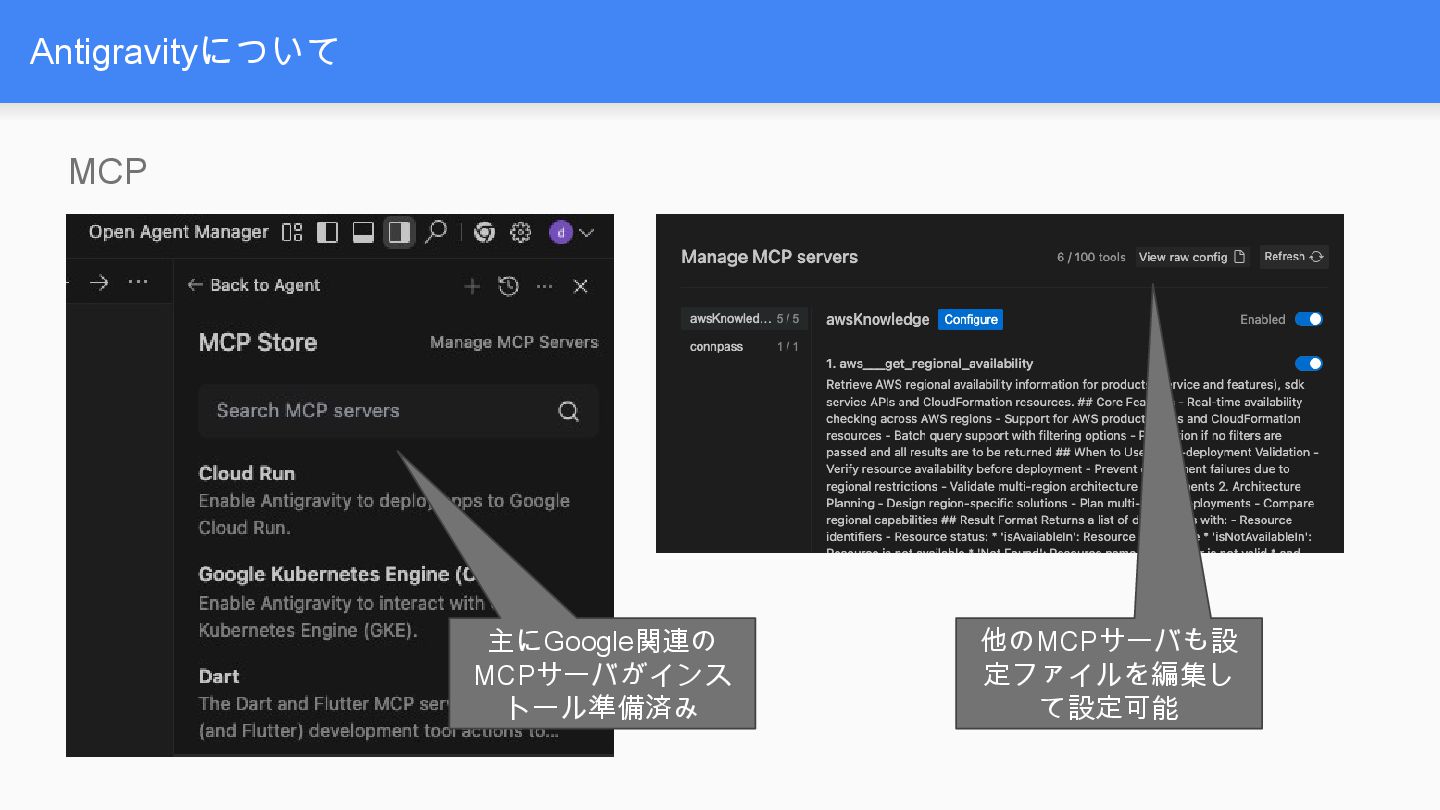Toggle aws___get_regional_availability tool switch
1440x810 pixels.
click(x=1308, y=363)
